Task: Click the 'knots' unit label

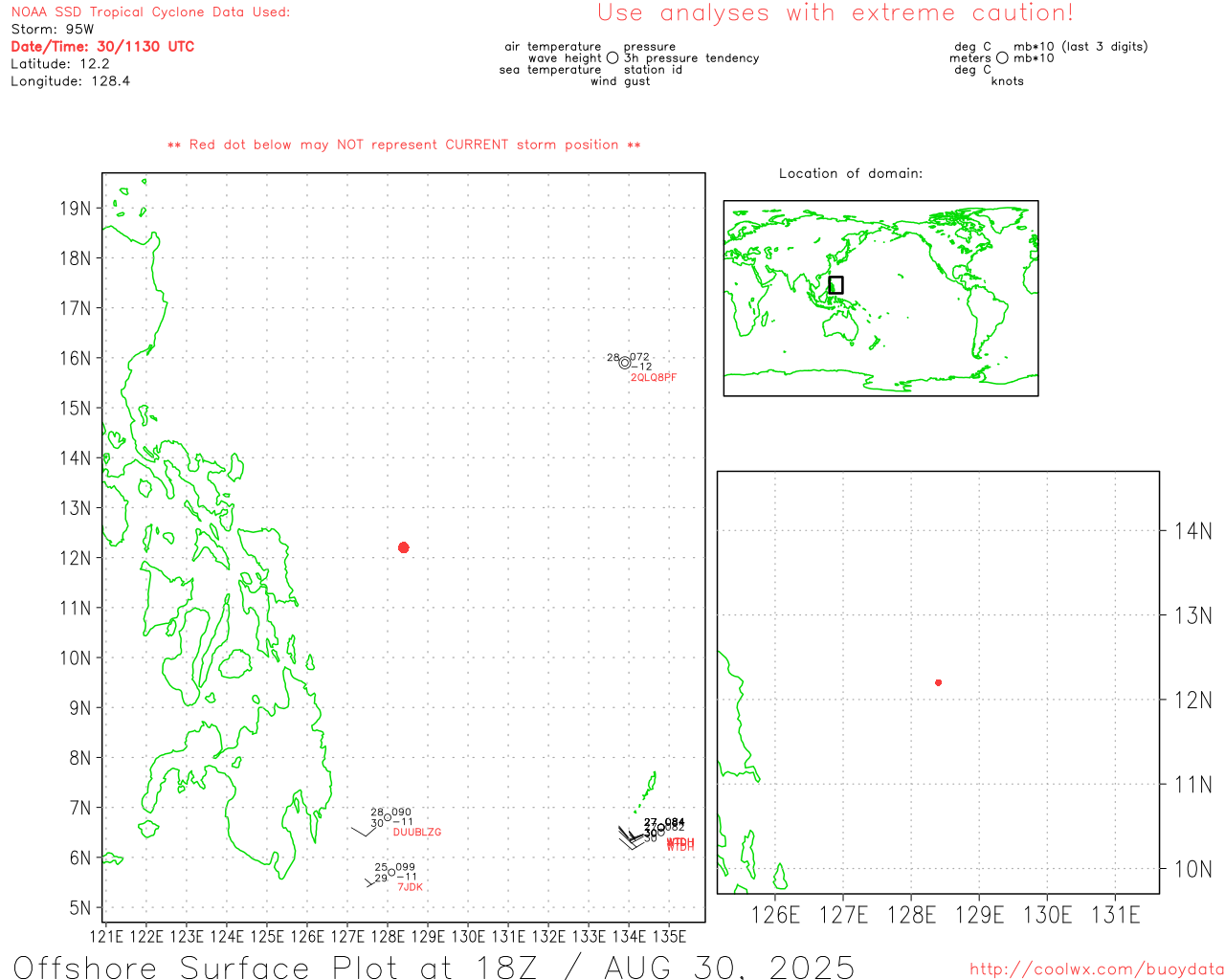Action: click(1008, 81)
